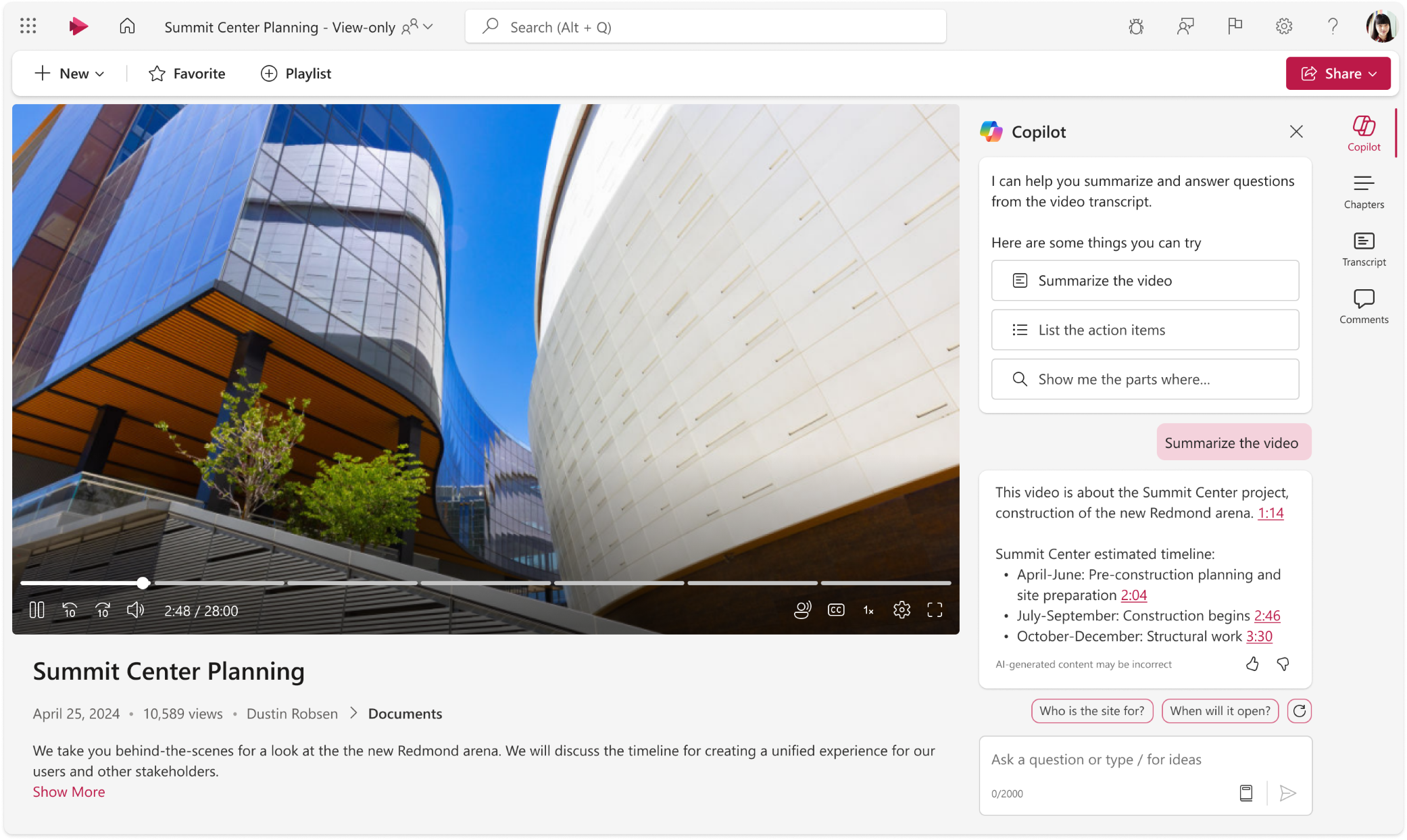Open video settings gear icon
The width and height of the screenshot is (1407, 840).
click(x=901, y=609)
